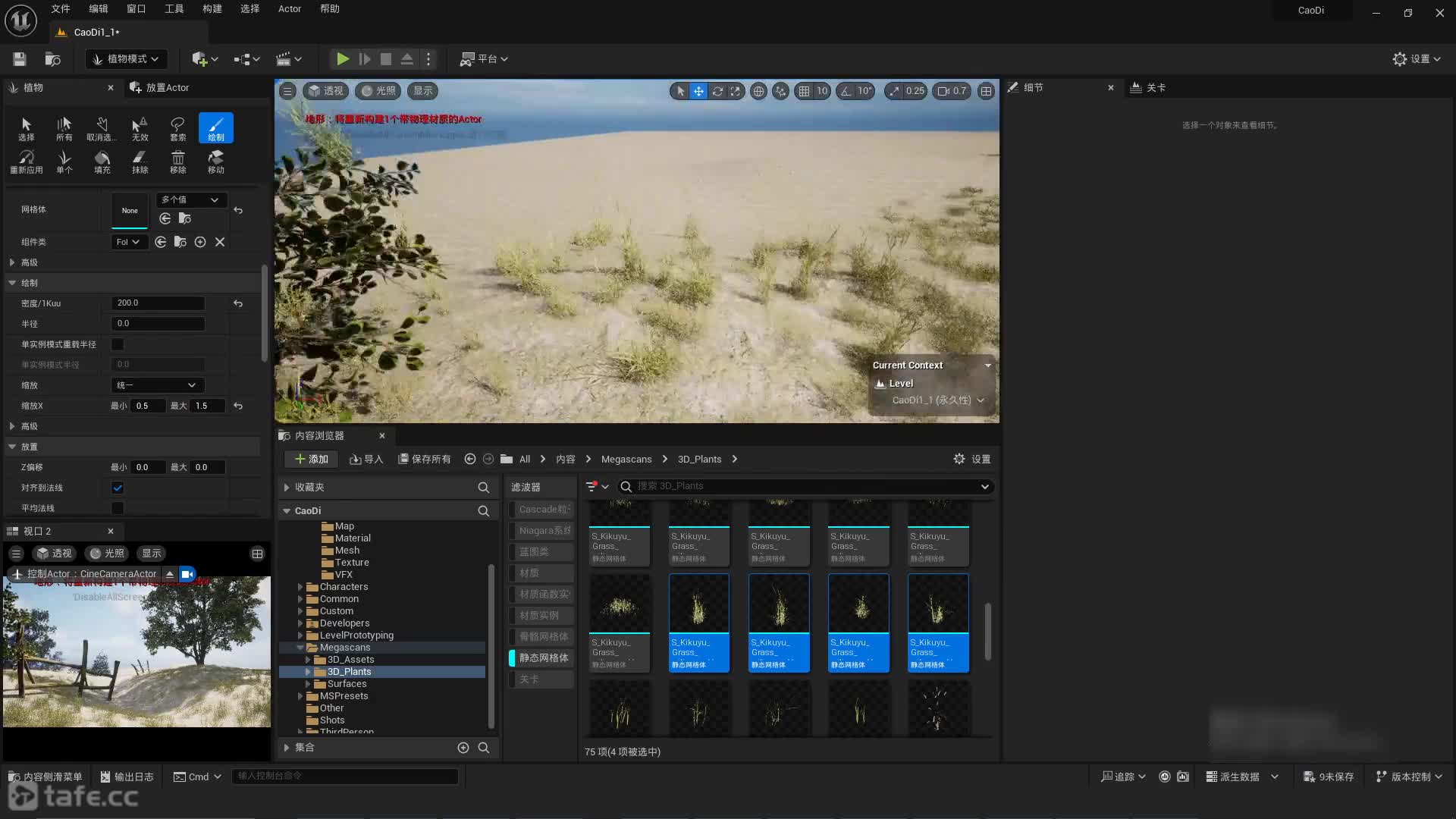Screen dimensions: 1456x819
Task: Toggle the 材质 filter
Action: click(x=541, y=573)
